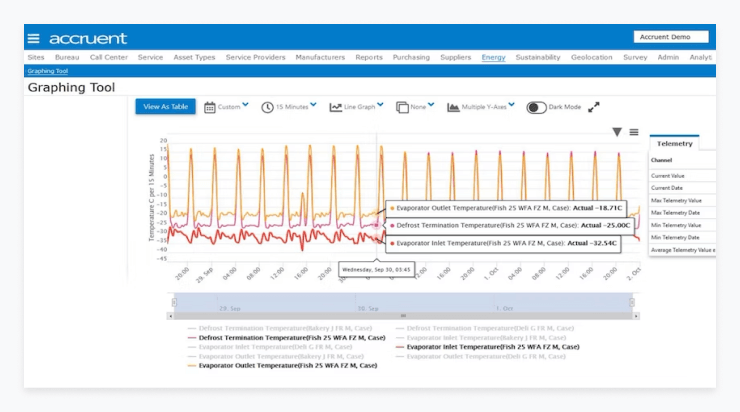This screenshot has width=740, height=412.
Task: Open the Line Graph type dropdown
Action: [363, 107]
